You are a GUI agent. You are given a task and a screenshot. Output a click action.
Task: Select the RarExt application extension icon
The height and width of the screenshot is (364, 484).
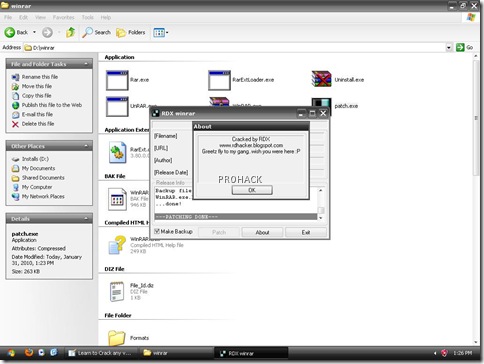click(x=117, y=153)
